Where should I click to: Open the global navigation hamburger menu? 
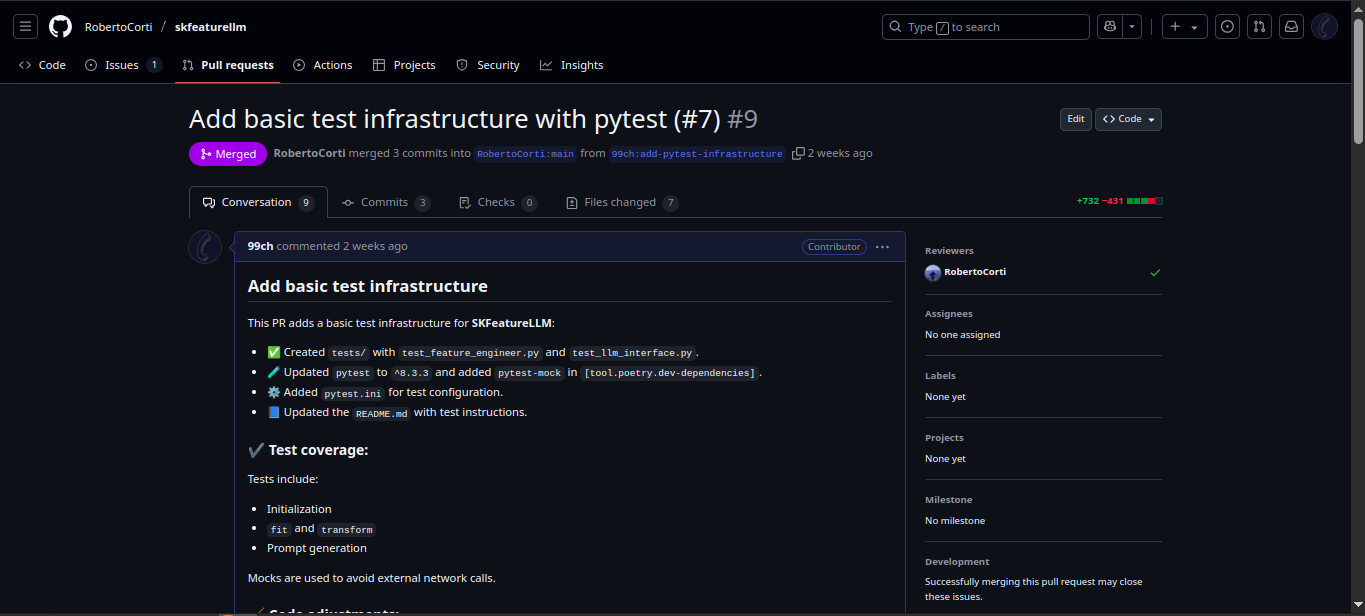tap(25, 26)
